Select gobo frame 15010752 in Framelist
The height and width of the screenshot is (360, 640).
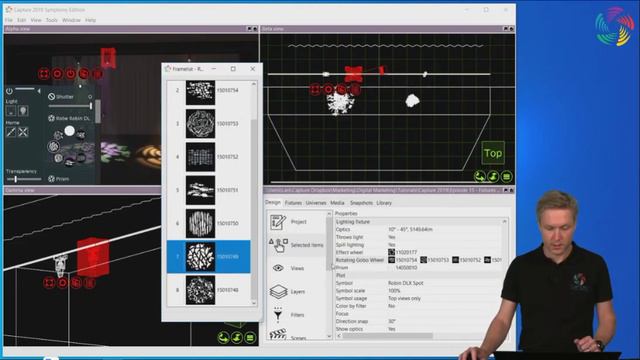[208, 157]
